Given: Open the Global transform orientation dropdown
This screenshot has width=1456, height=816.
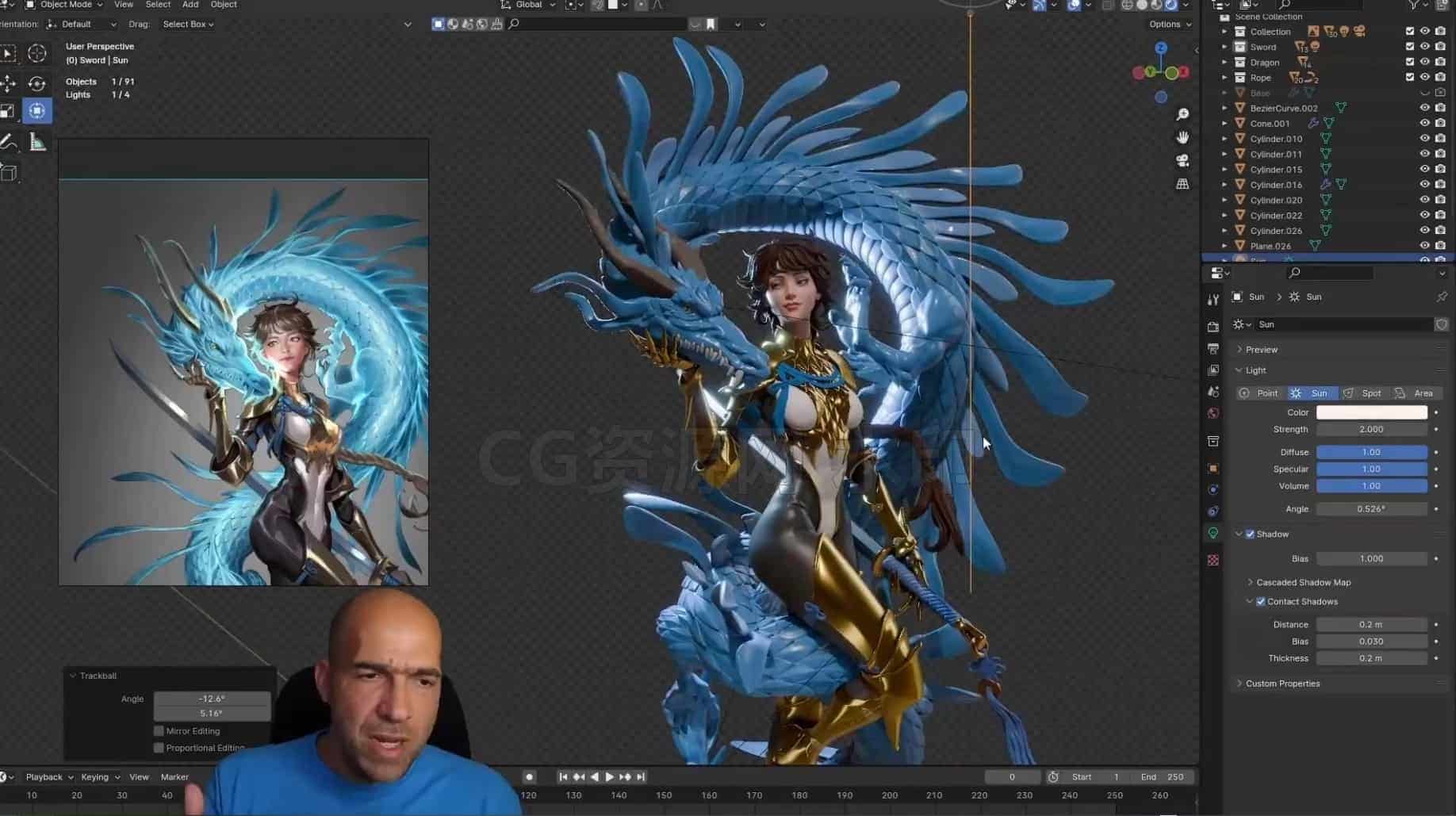Looking at the screenshot, I should coord(529,5).
